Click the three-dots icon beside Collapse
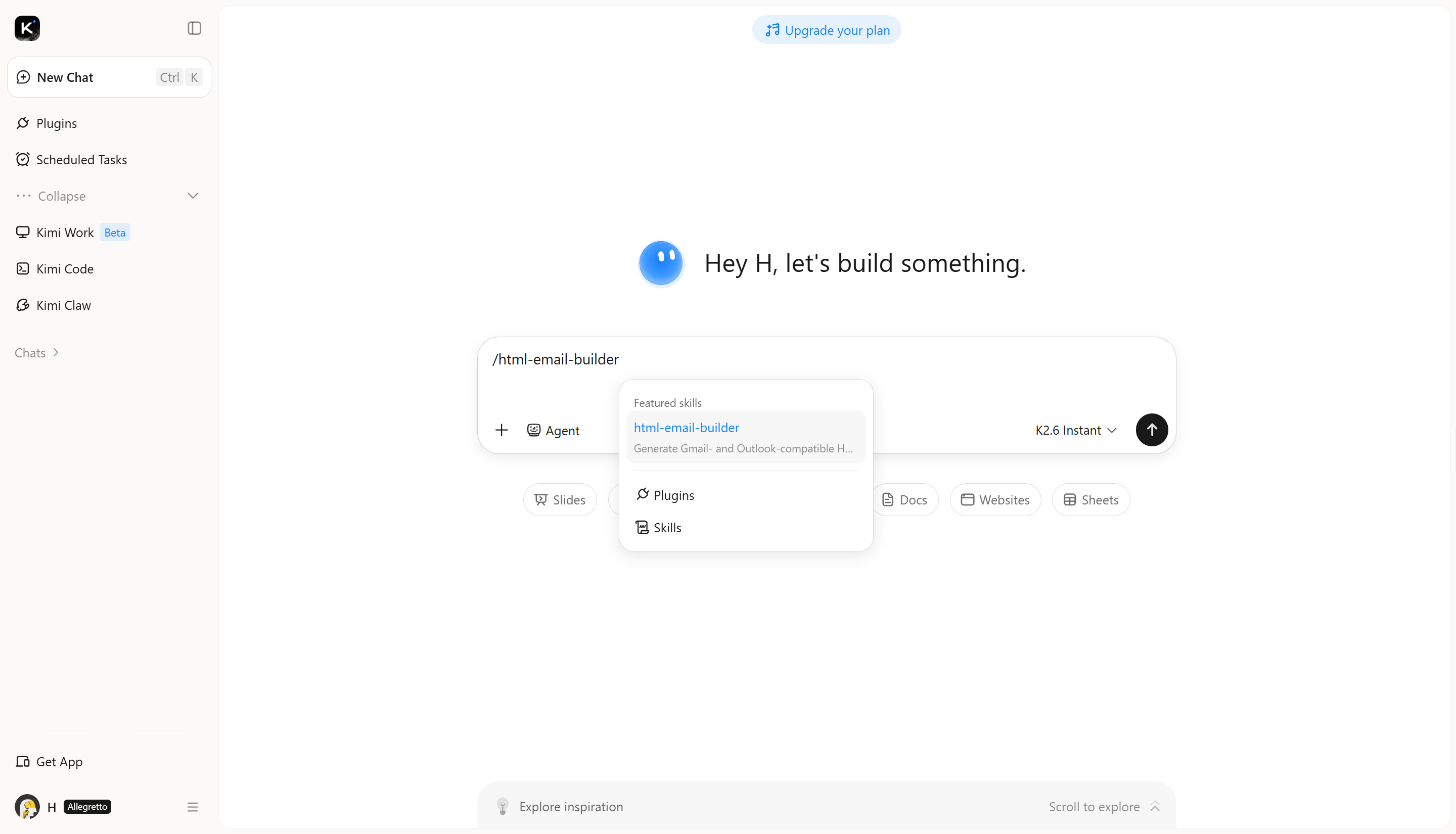This screenshot has height=834, width=1456. (x=23, y=196)
